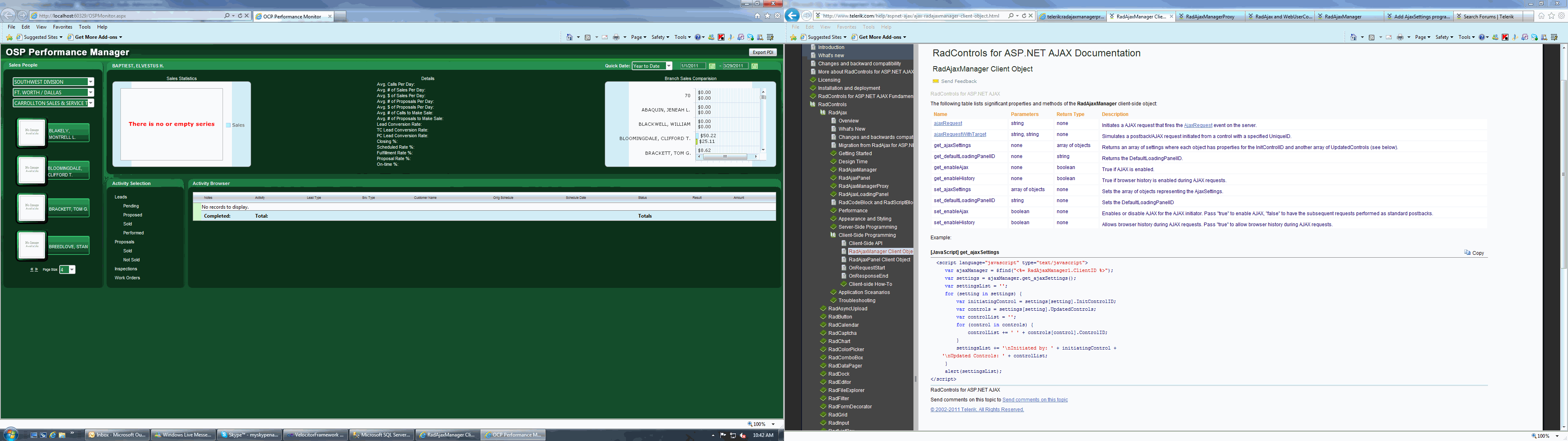
Task: Select Pending under Leads
Action: 131,206
